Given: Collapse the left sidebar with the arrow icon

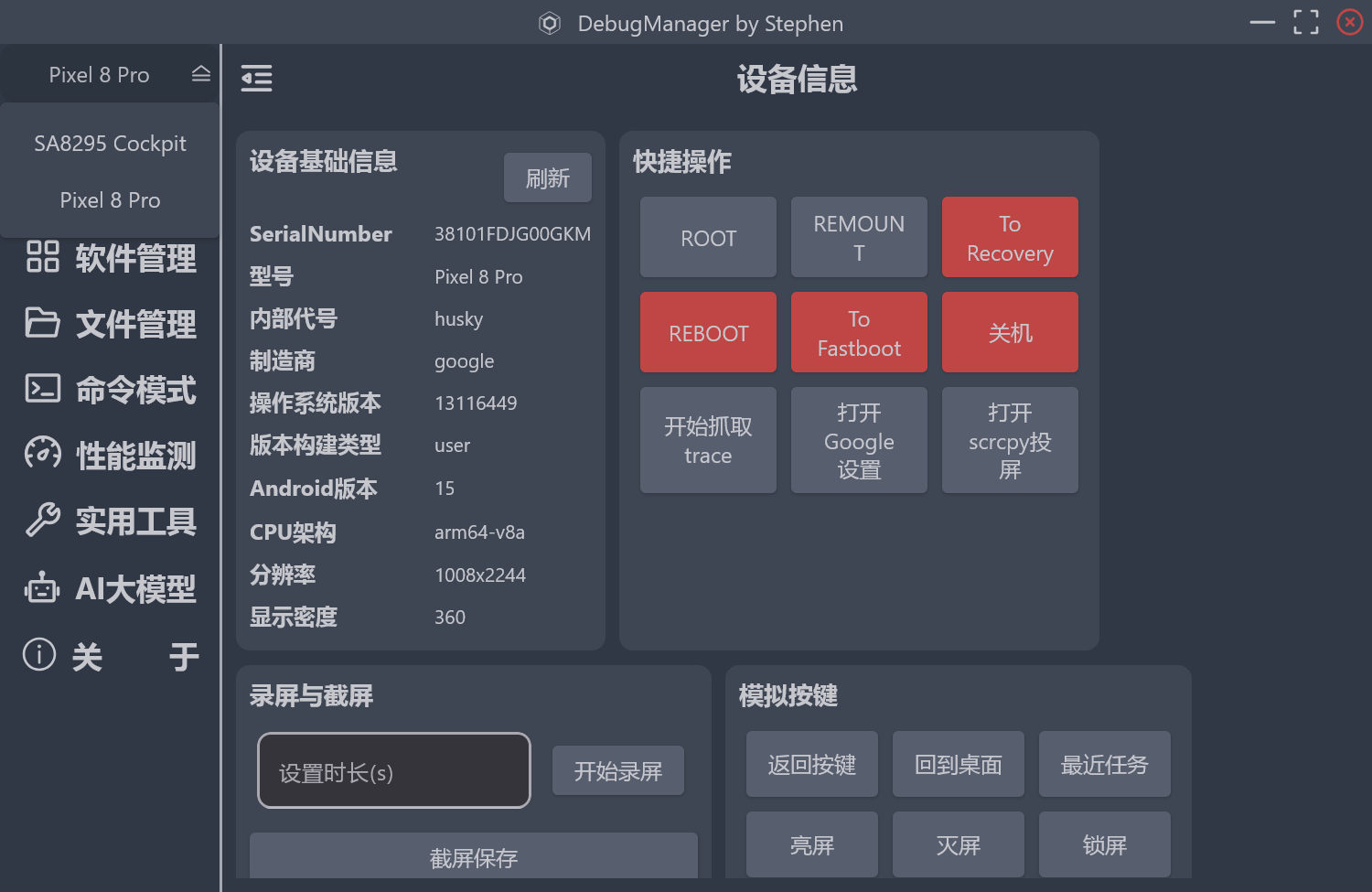Looking at the screenshot, I should (x=256, y=79).
